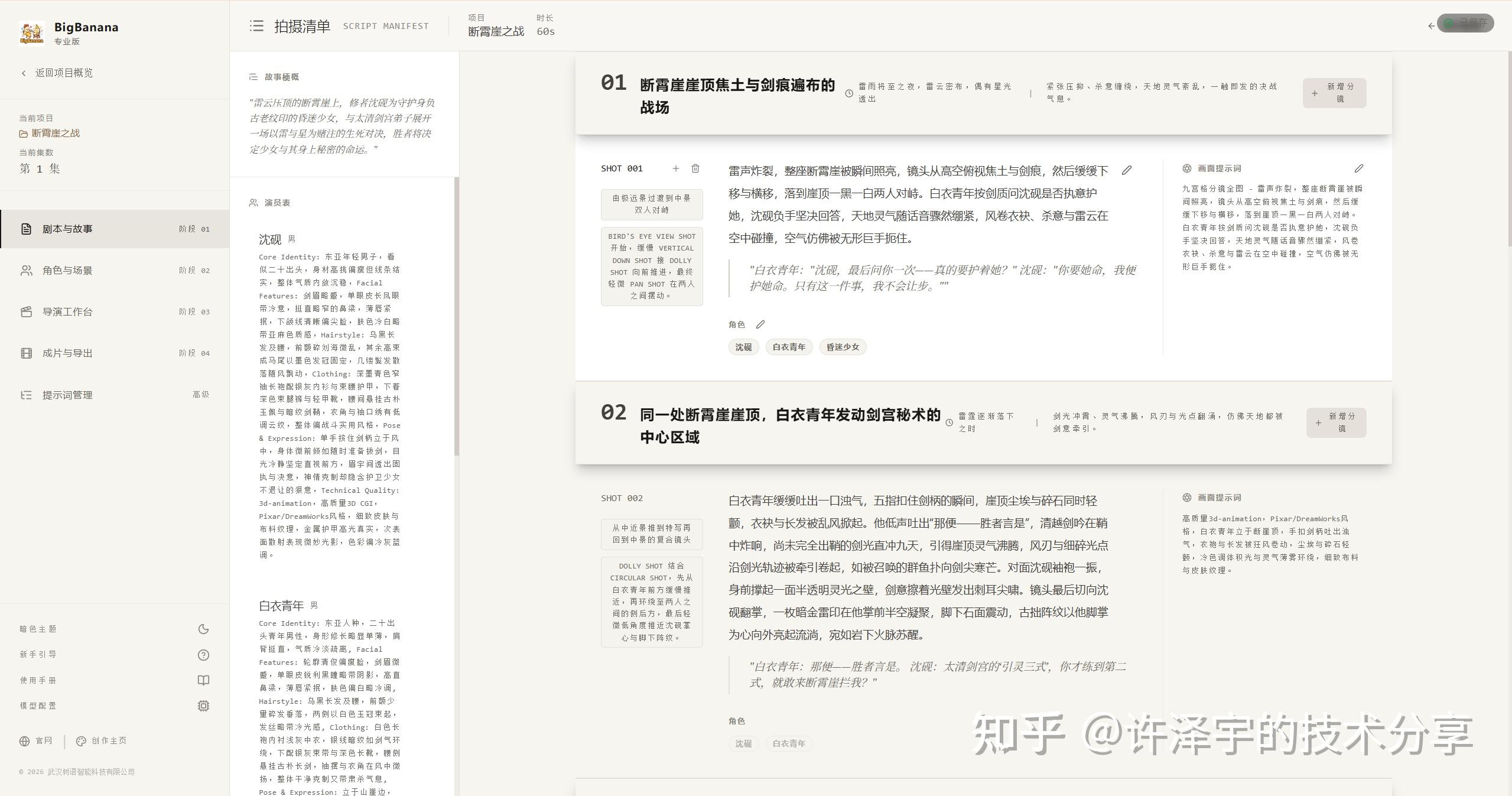Viewport: 1512px width, 796px height.
Task: Click the BigBanana logo image
Action: [x=32, y=33]
